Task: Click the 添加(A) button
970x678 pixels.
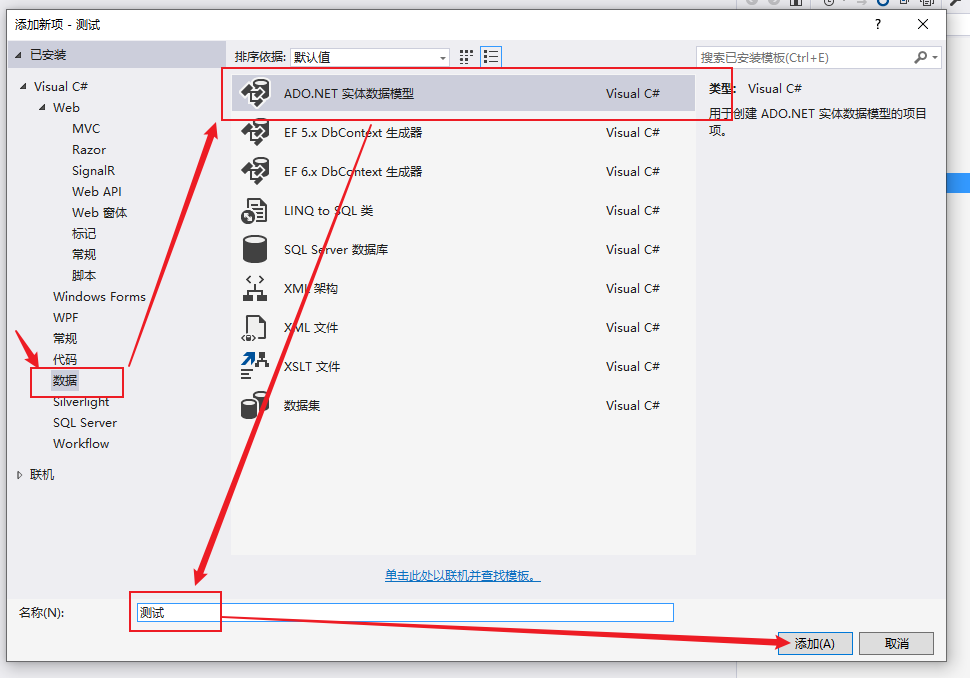Action: [x=815, y=643]
